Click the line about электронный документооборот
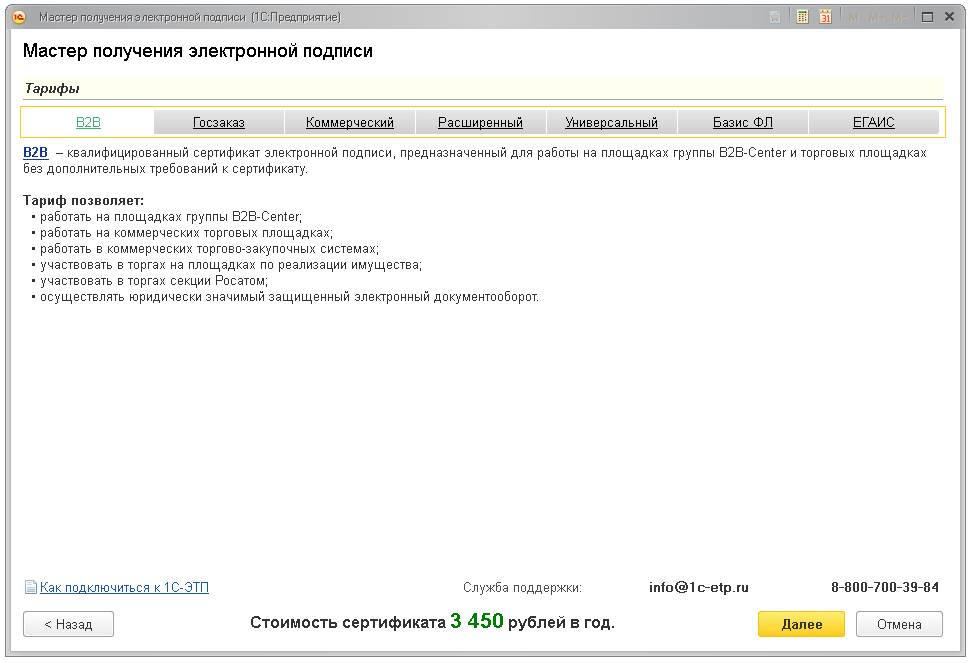Viewport: 972px width, 663px height. pyautogui.click(x=289, y=297)
